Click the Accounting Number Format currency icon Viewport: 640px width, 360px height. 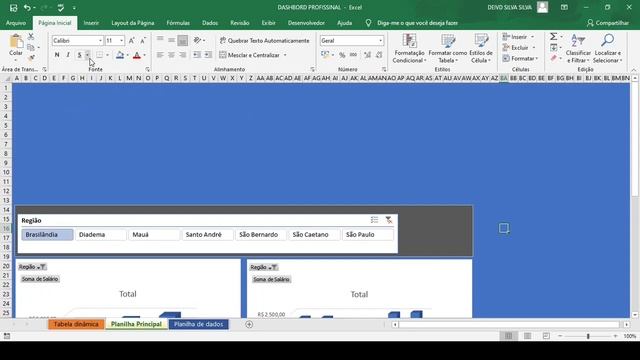pos(325,55)
